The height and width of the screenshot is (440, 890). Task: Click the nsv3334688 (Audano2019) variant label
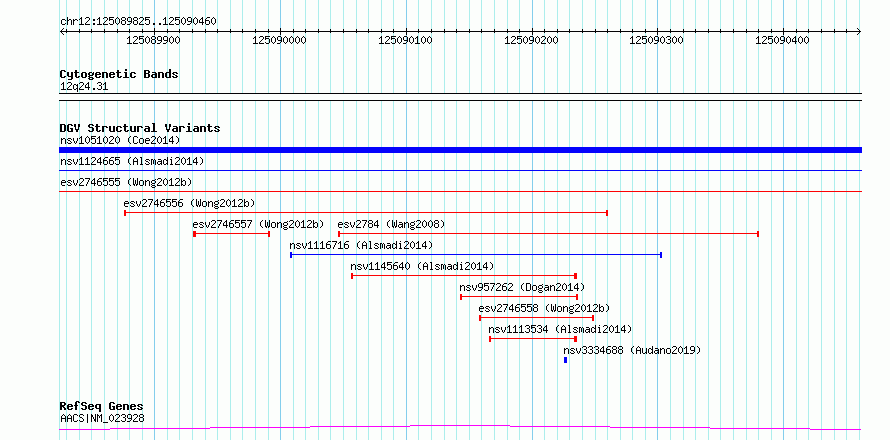coord(632,350)
